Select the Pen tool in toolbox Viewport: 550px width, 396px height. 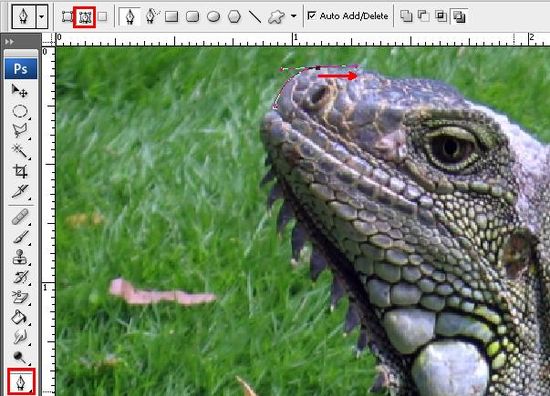[x=21, y=382]
